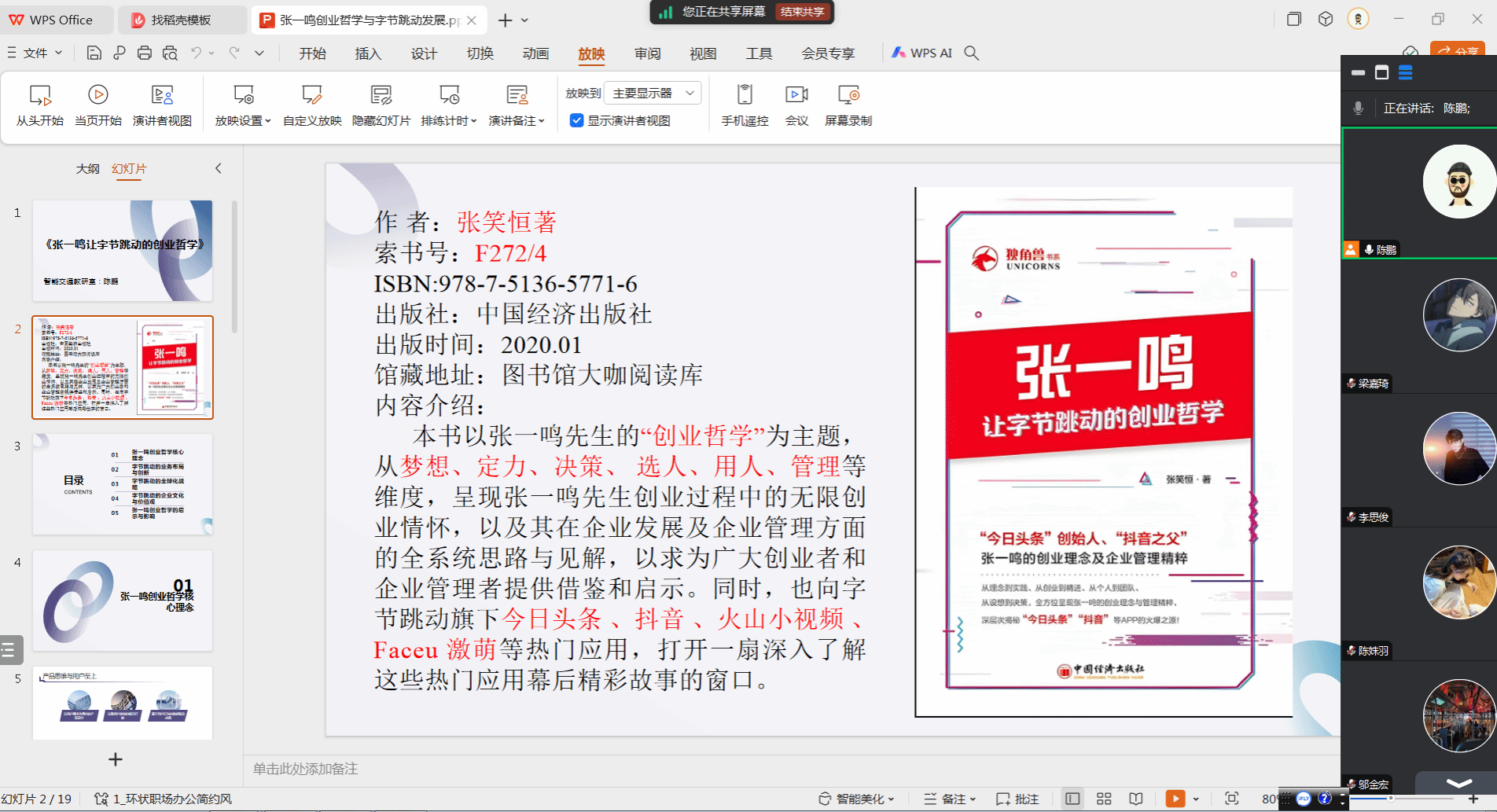Select slide 3 目录 thumbnail

(x=123, y=483)
